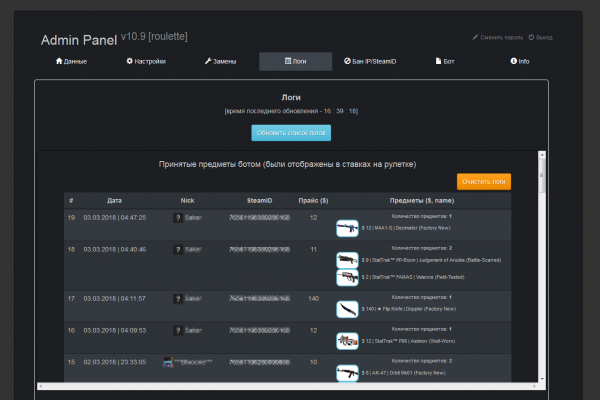Open the Настройки tab

point(146,62)
